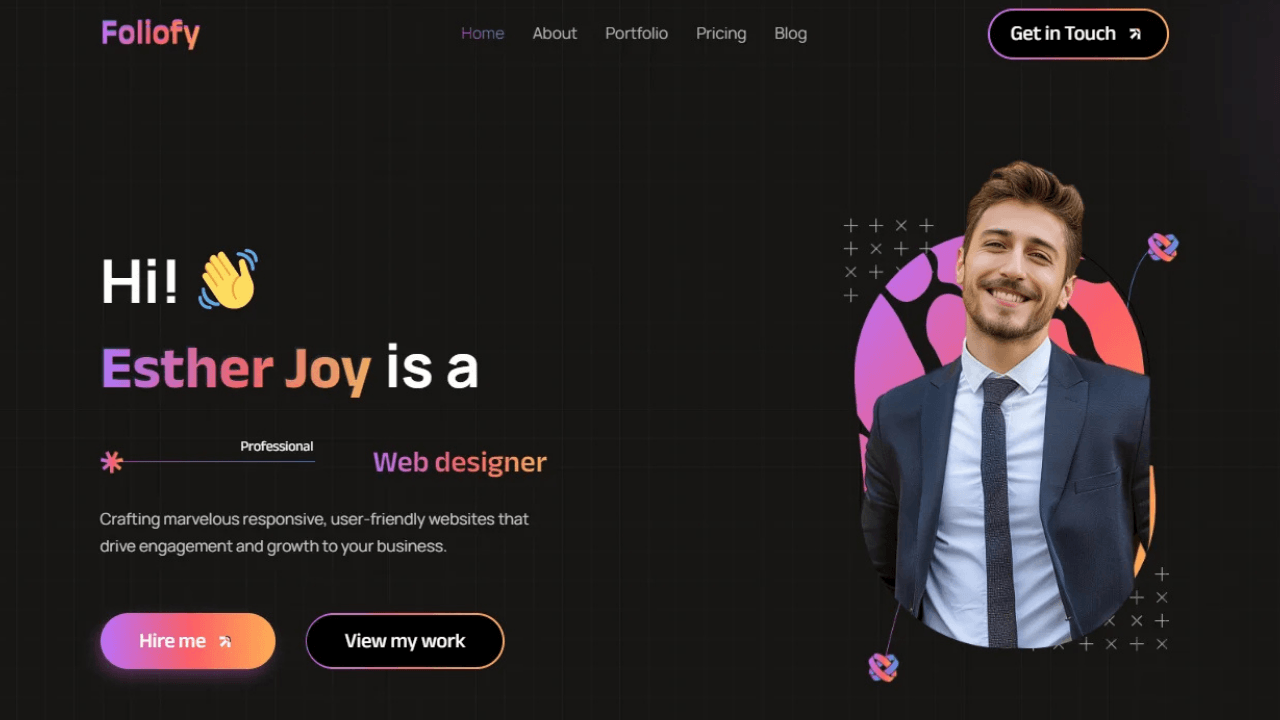This screenshot has width=1280, height=720.
Task: Click the waving hand emoji
Action: pyautogui.click(x=228, y=279)
